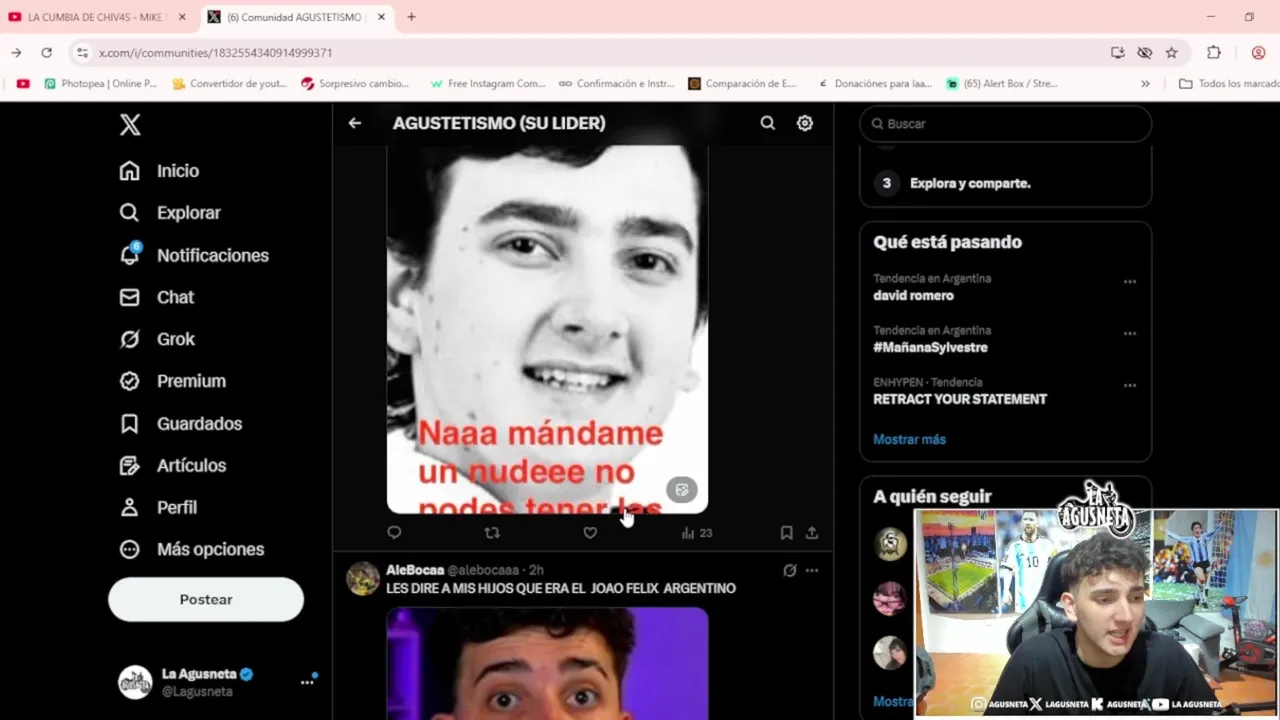Like the Naaa mándame post
Viewport: 1280px width, 720px height.
(x=590, y=533)
